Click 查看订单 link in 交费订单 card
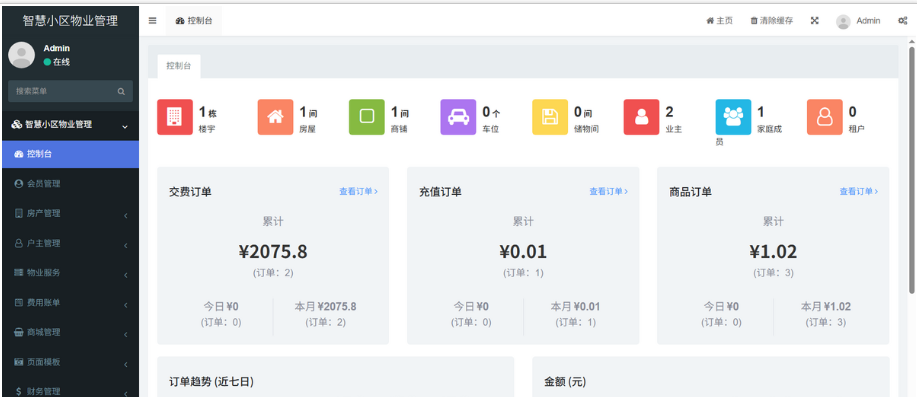 pyautogui.click(x=358, y=191)
